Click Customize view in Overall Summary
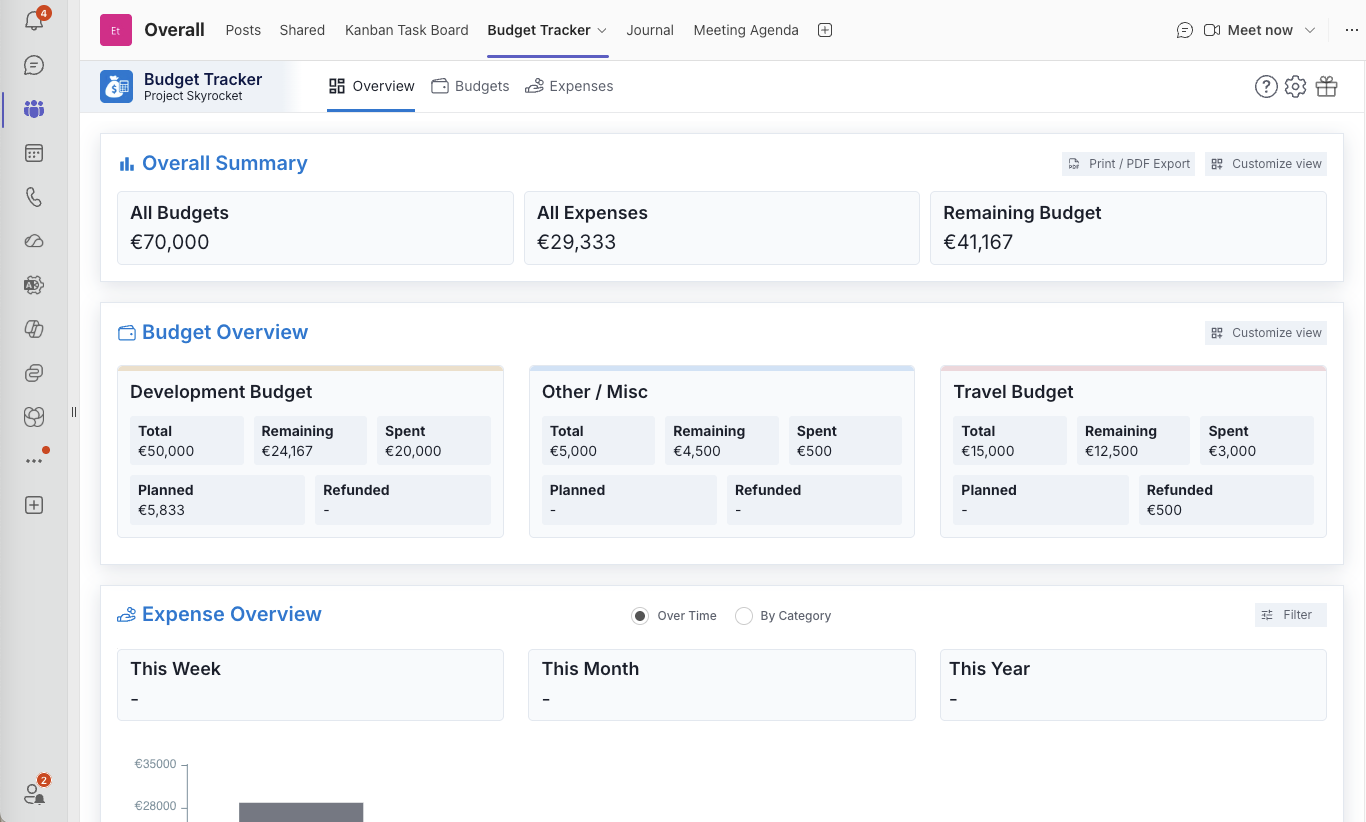This screenshot has height=822, width=1366. coord(1266,164)
